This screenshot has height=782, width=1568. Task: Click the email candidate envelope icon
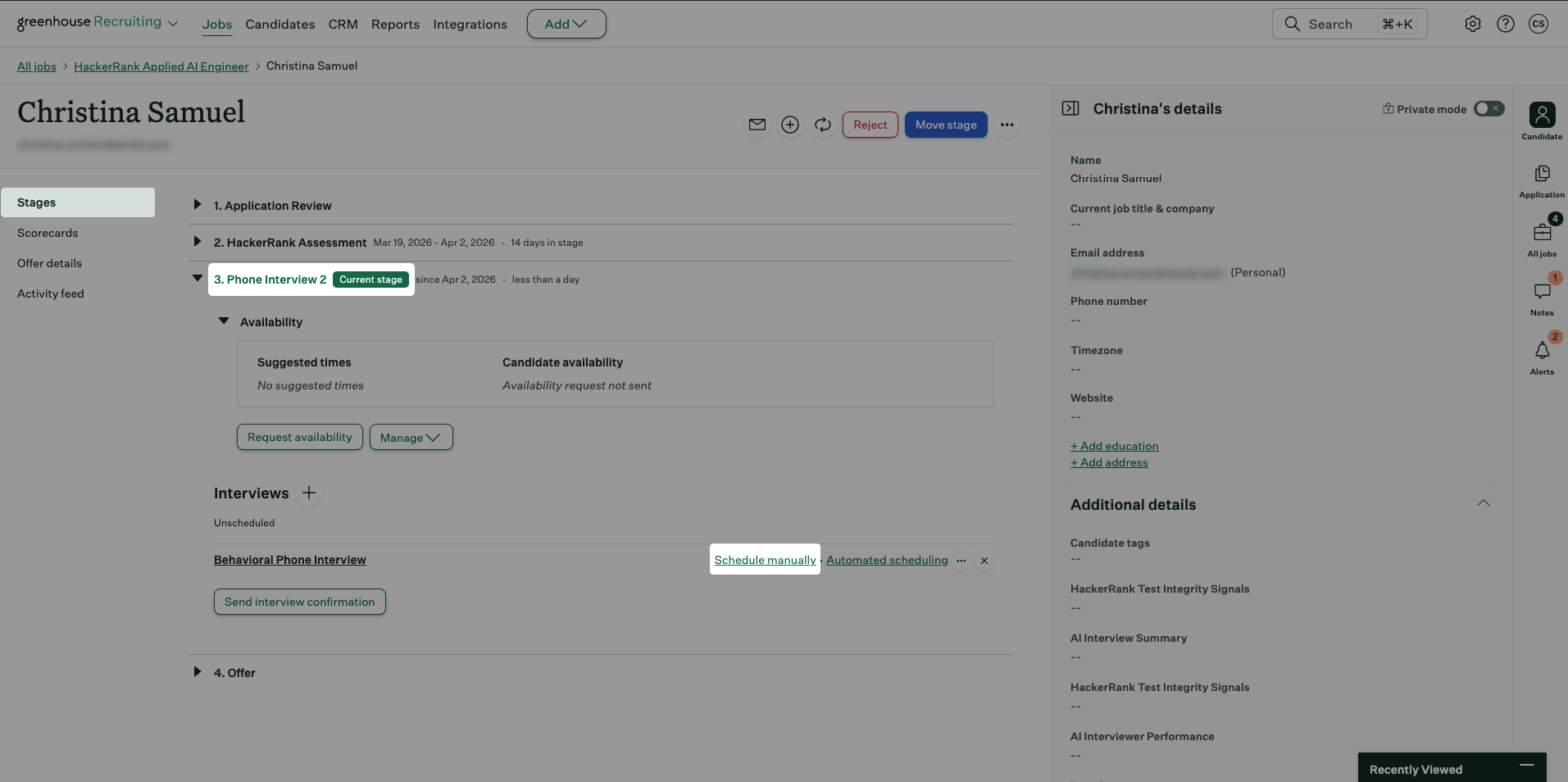[x=757, y=125]
